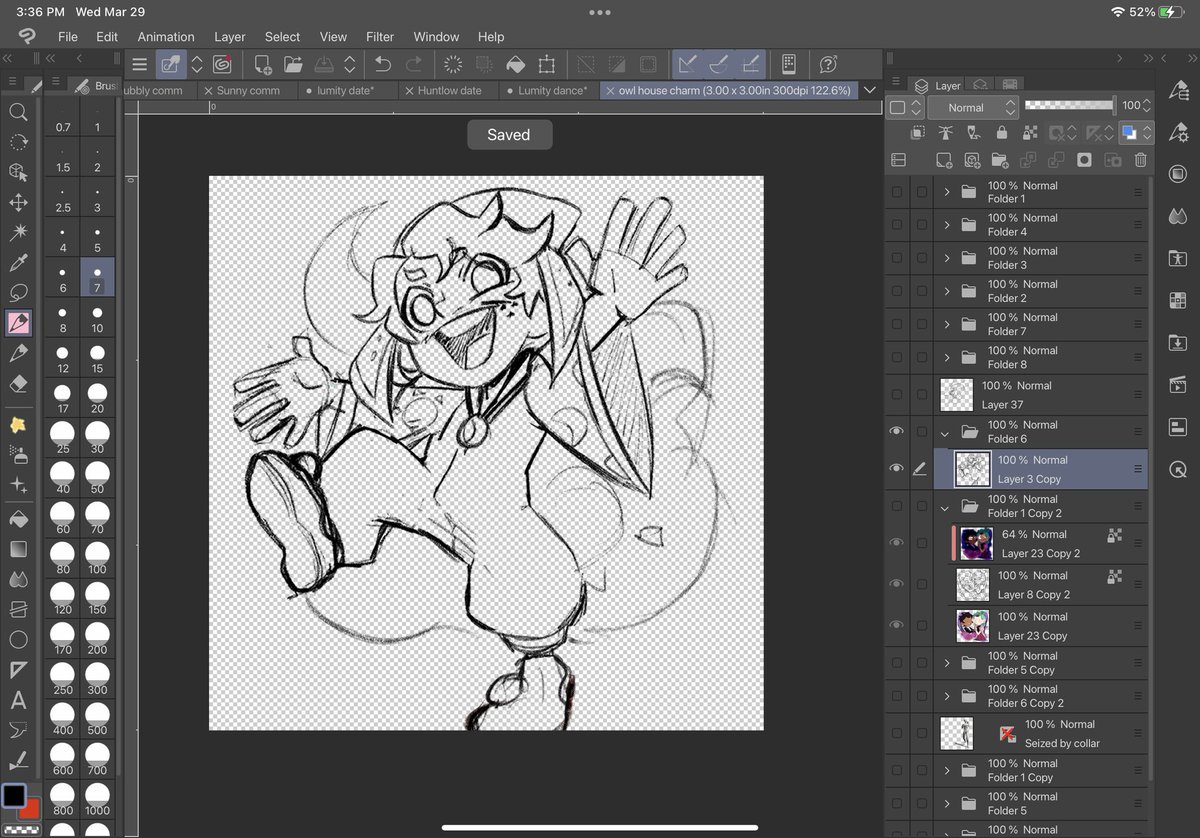
Task: Click the Create layer mask icon
Action: click(x=1084, y=160)
